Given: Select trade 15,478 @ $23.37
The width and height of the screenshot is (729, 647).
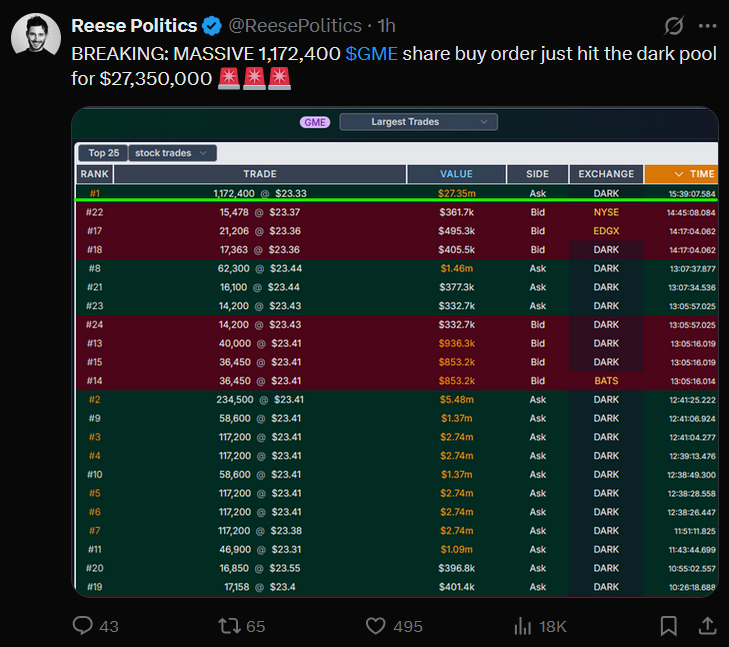Looking at the screenshot, I should click(x=260, y=212).
